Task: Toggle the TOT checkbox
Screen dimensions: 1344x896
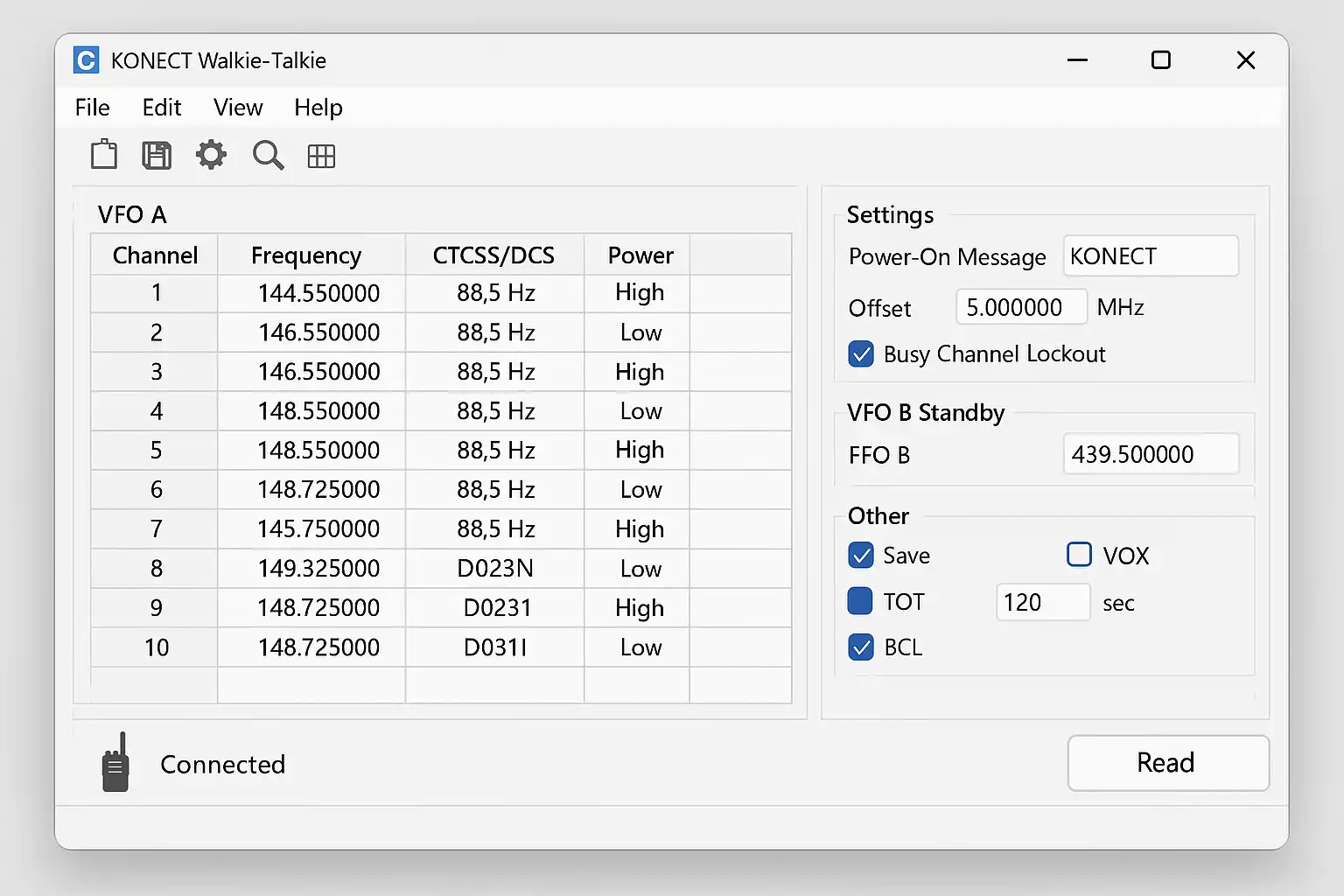Action: coord(860,602)
